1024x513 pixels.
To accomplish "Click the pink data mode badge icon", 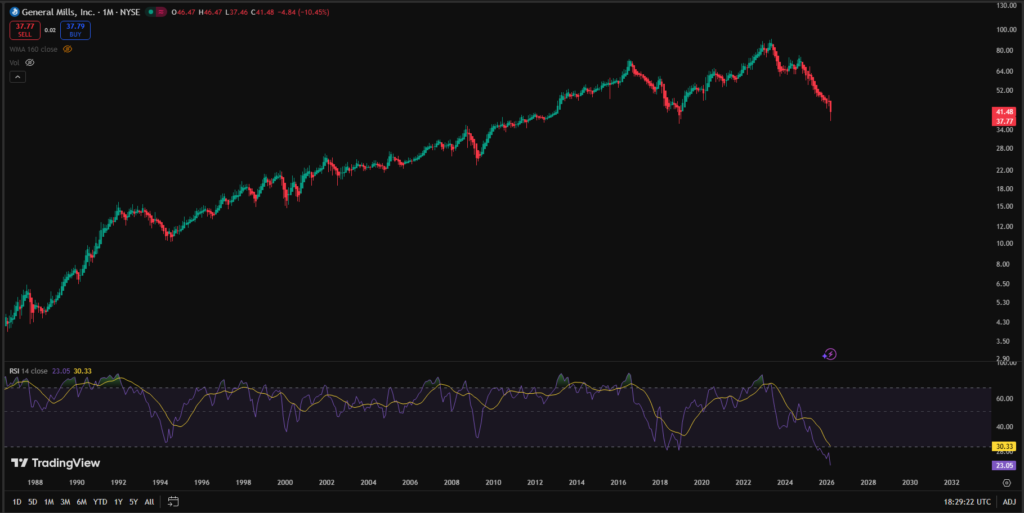I will (x=161, y=12).
